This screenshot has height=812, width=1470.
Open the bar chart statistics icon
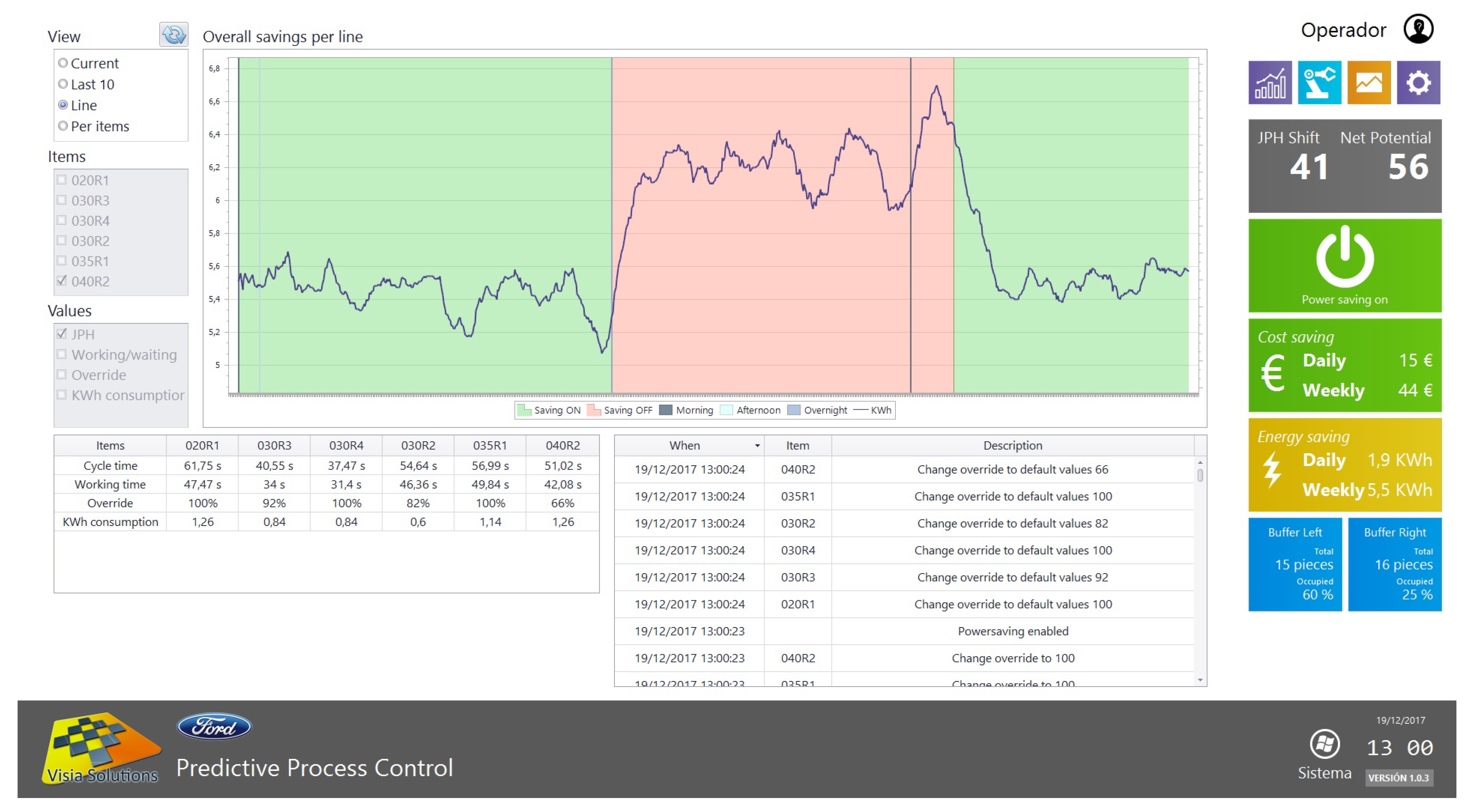tap(1270, 83)
